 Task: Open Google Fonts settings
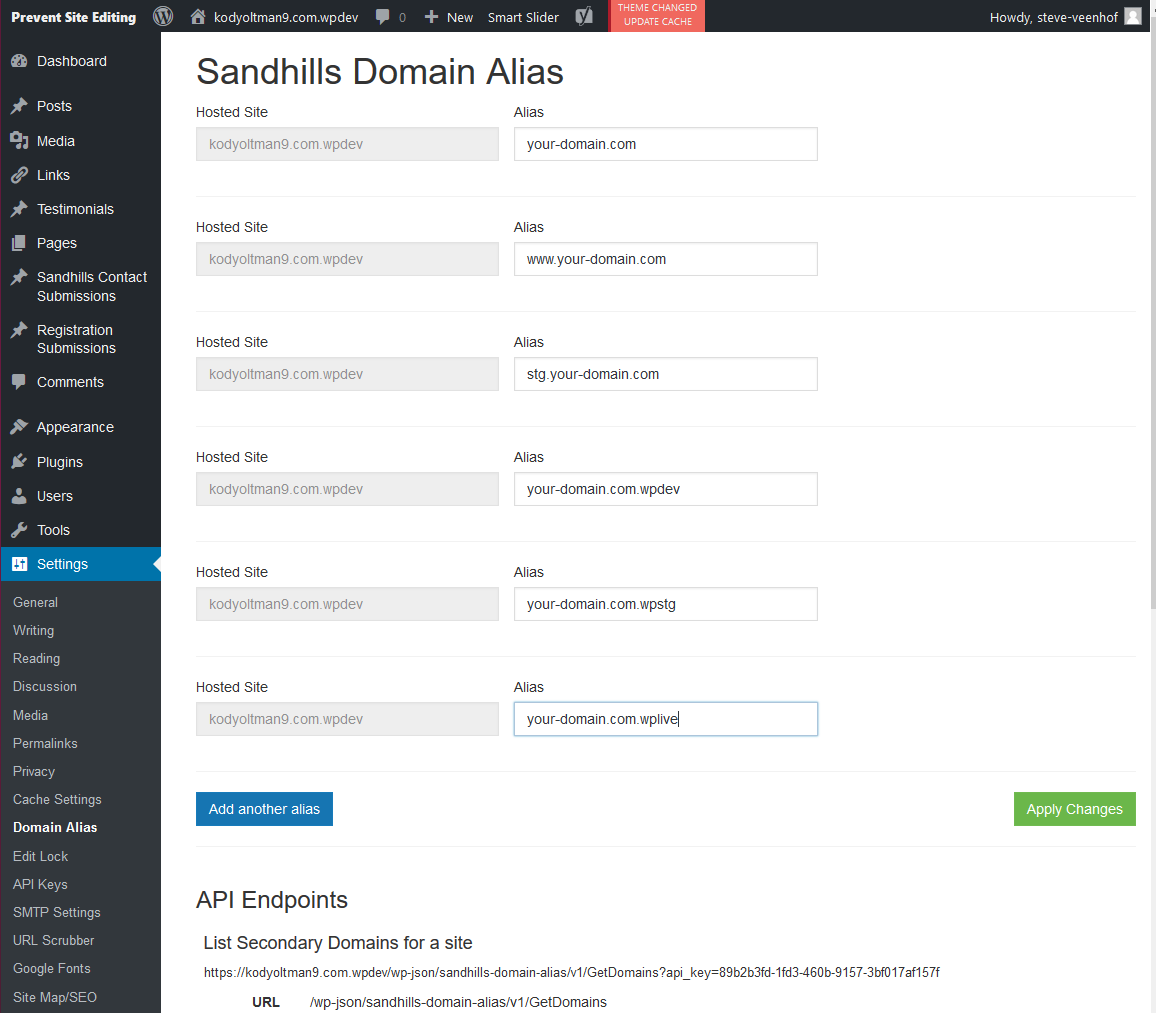tap(52, 968)
